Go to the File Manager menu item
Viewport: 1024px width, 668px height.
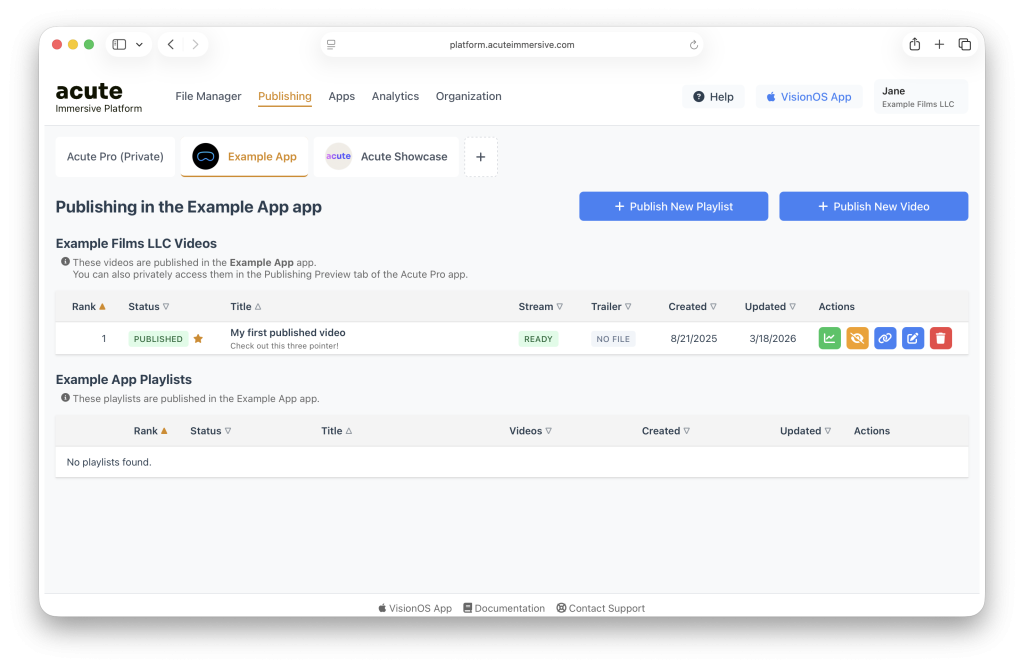coord(208,97)
